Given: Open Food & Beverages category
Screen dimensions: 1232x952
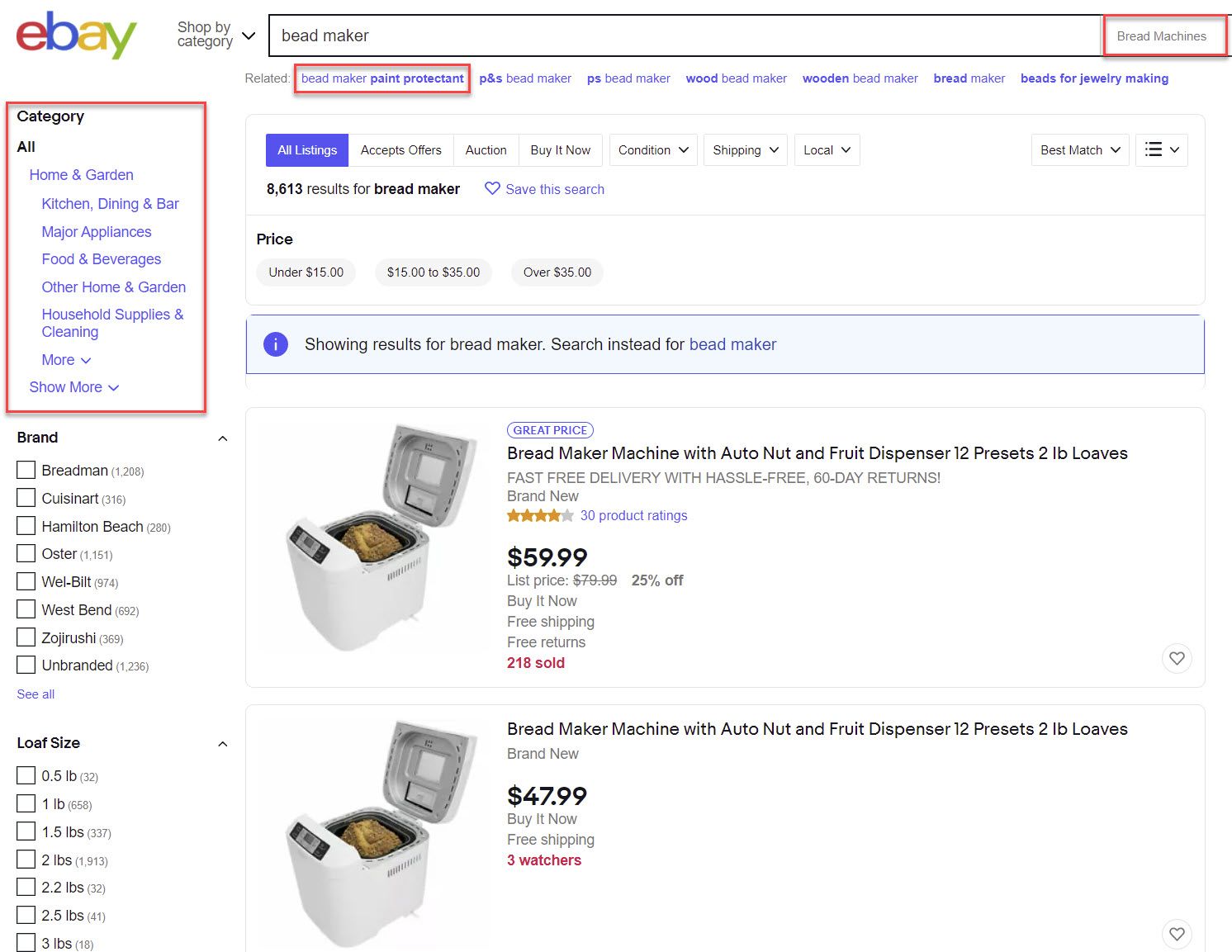Looking at the screenshot, I should click(102, 259).
